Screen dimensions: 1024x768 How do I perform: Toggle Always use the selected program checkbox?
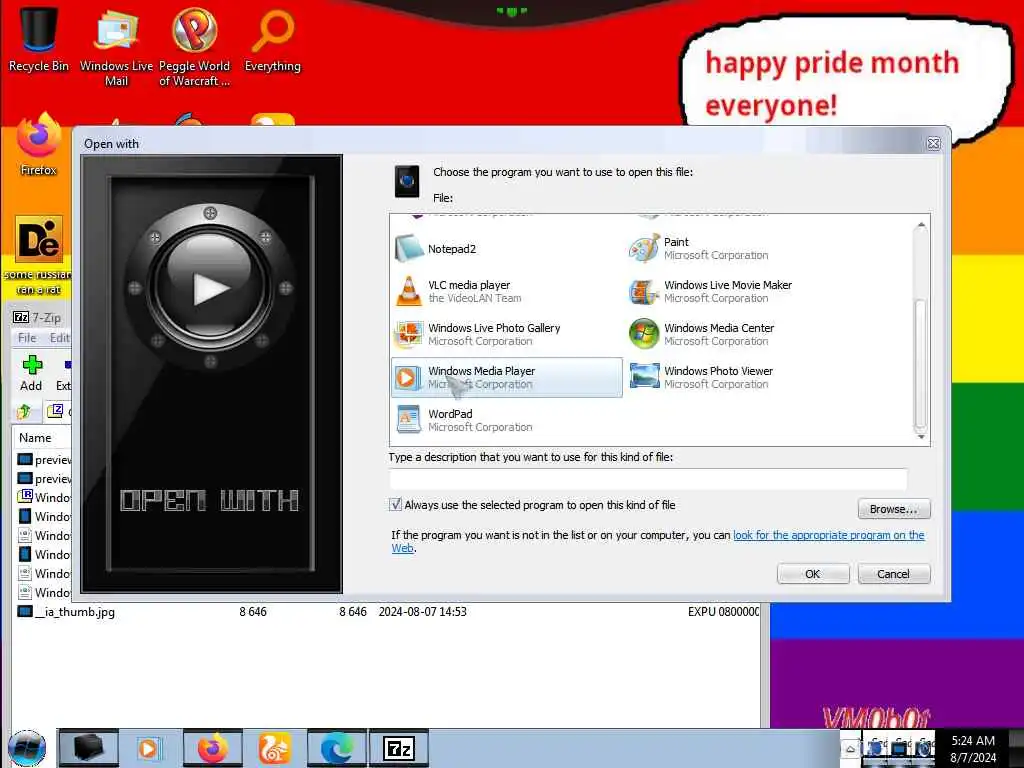click(x=395, y=505)
